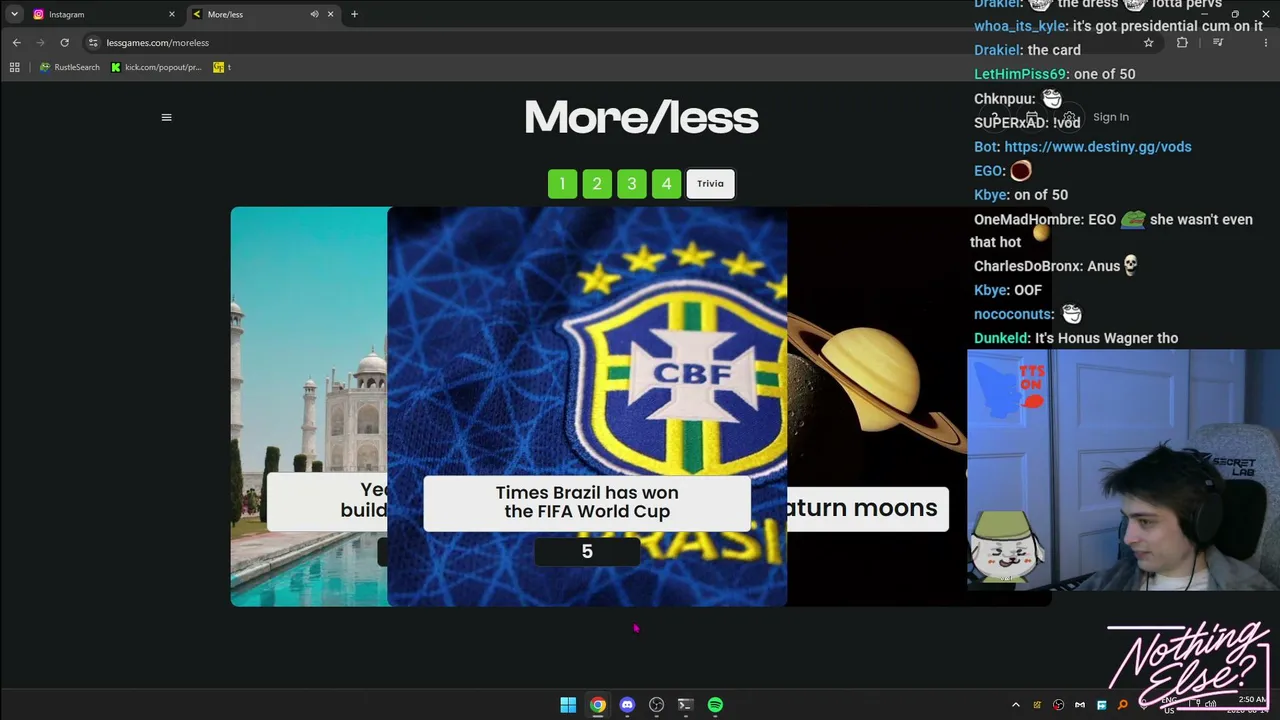Open the Windows Start menu
This screenshot has width=1280, height=720.
[x=568, y=705]
